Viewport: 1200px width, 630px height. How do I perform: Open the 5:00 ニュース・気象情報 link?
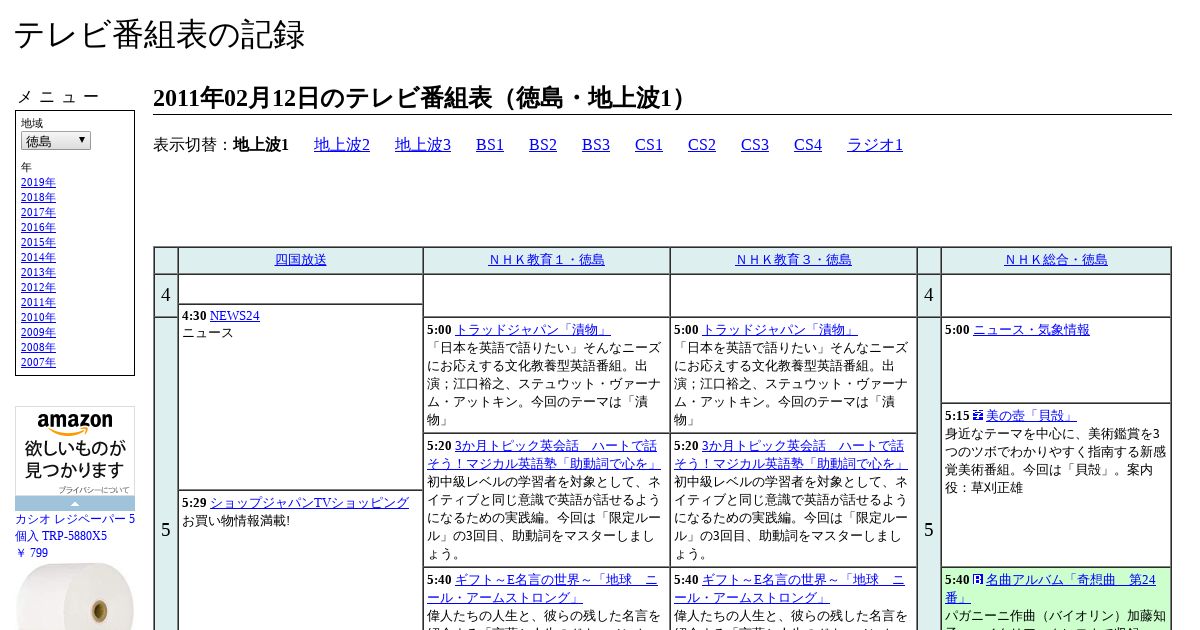tap(1032, 330)
